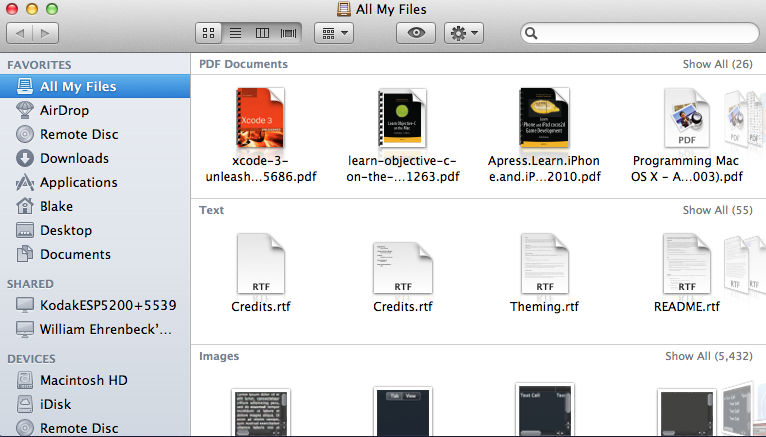Select the Theming.rtf file icon
The height and width of the screenshot is (437, 766).
click(545, 264)
